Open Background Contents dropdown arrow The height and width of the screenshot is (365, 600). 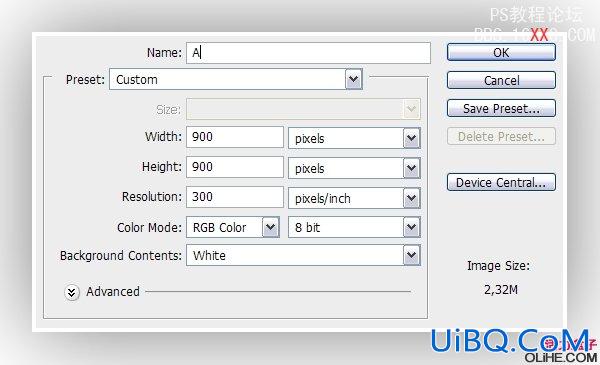(412, 255)
